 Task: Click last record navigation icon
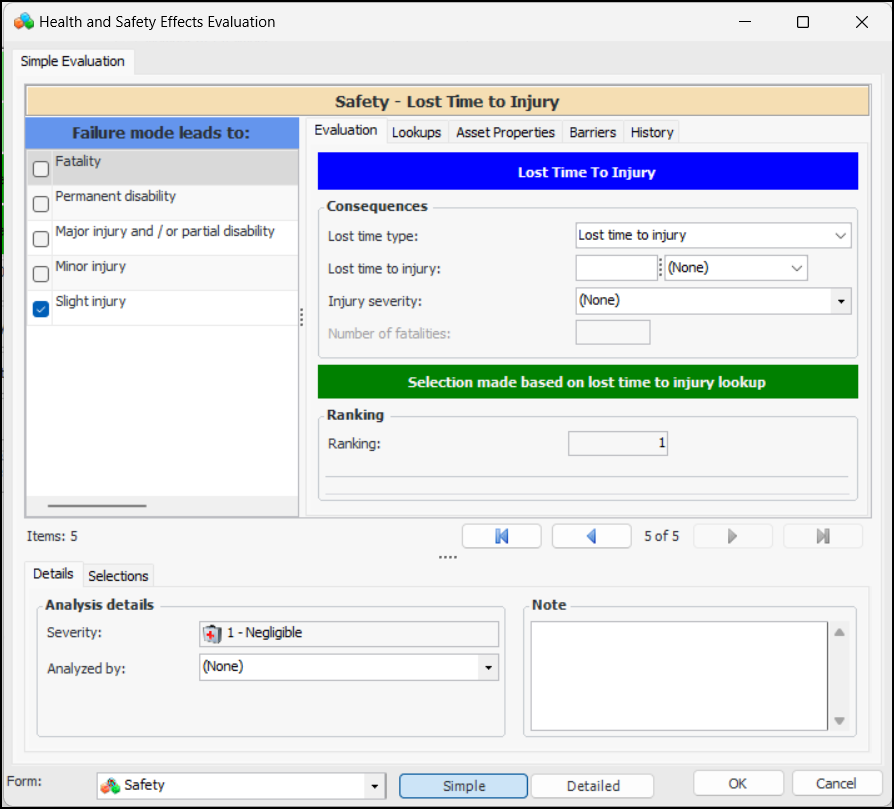pos(822,536)
